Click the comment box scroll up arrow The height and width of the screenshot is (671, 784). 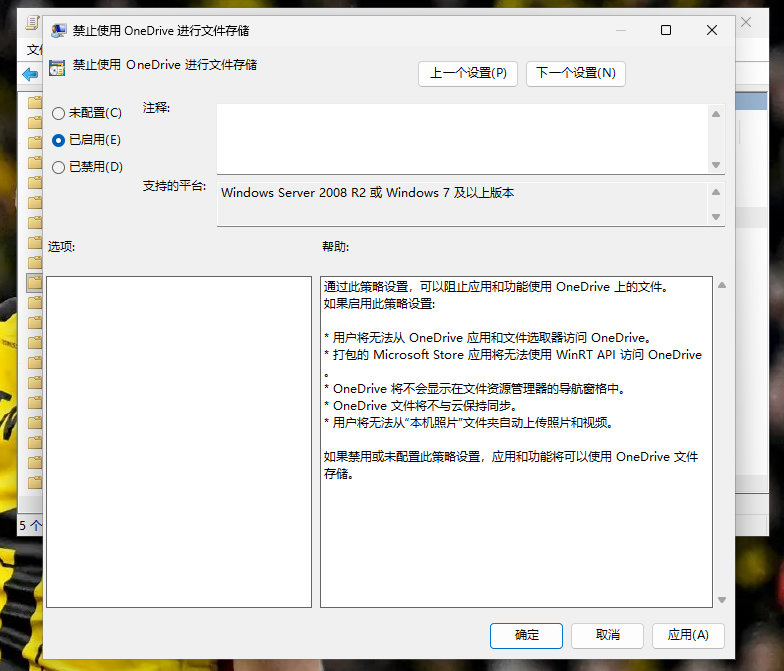(x=716, y=114)
